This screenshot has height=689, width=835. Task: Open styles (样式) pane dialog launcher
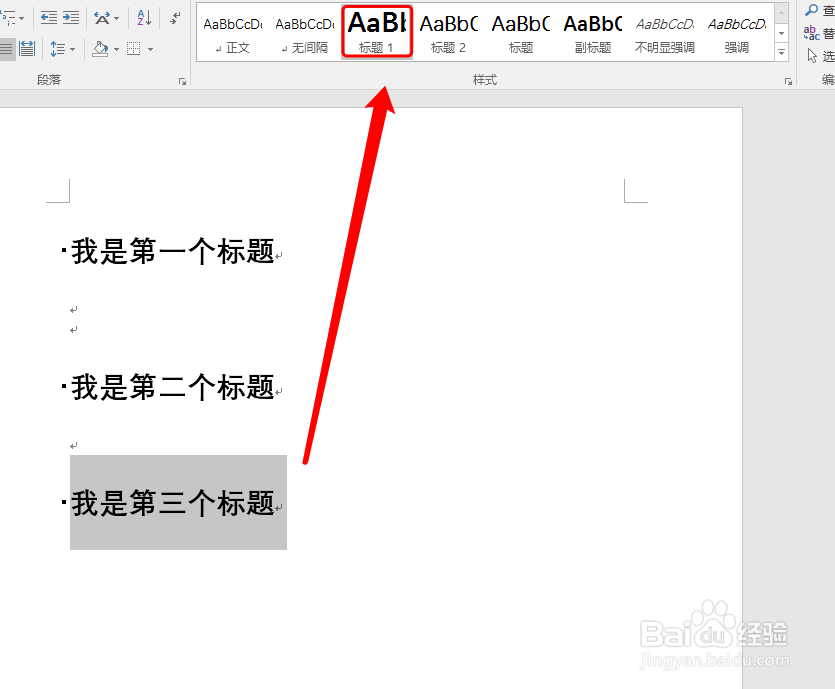pyautogui.click(x=788, y=81)
